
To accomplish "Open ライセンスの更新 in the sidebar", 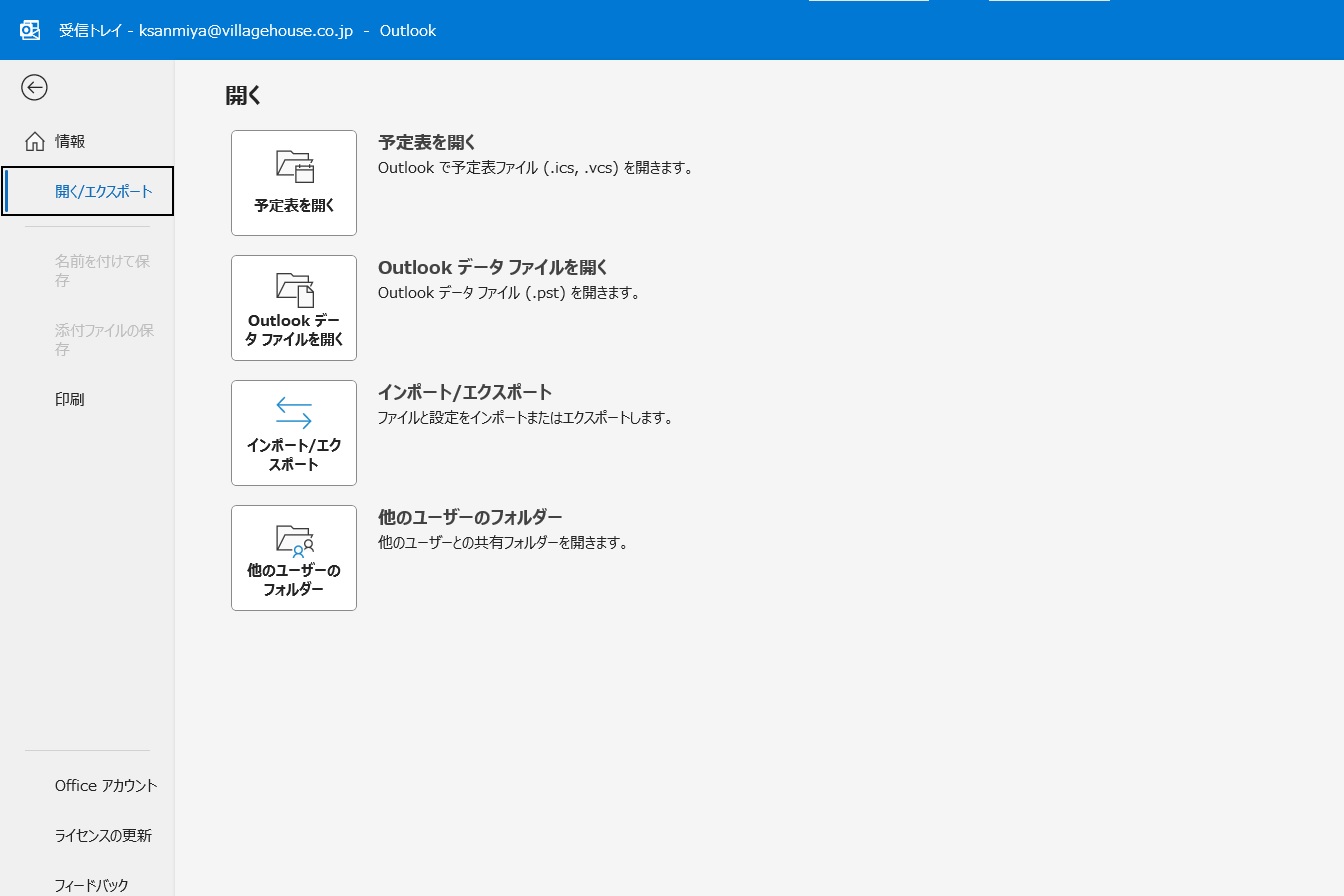I will pyautogui.click(x=103, y=835).
